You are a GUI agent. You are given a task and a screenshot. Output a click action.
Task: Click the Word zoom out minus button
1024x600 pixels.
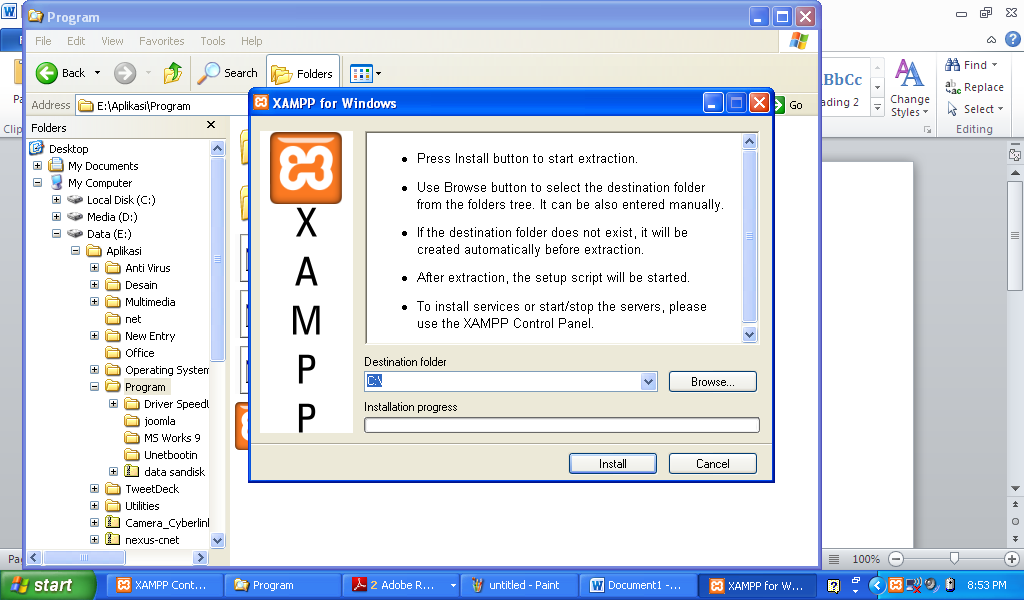tap(896, 559)
